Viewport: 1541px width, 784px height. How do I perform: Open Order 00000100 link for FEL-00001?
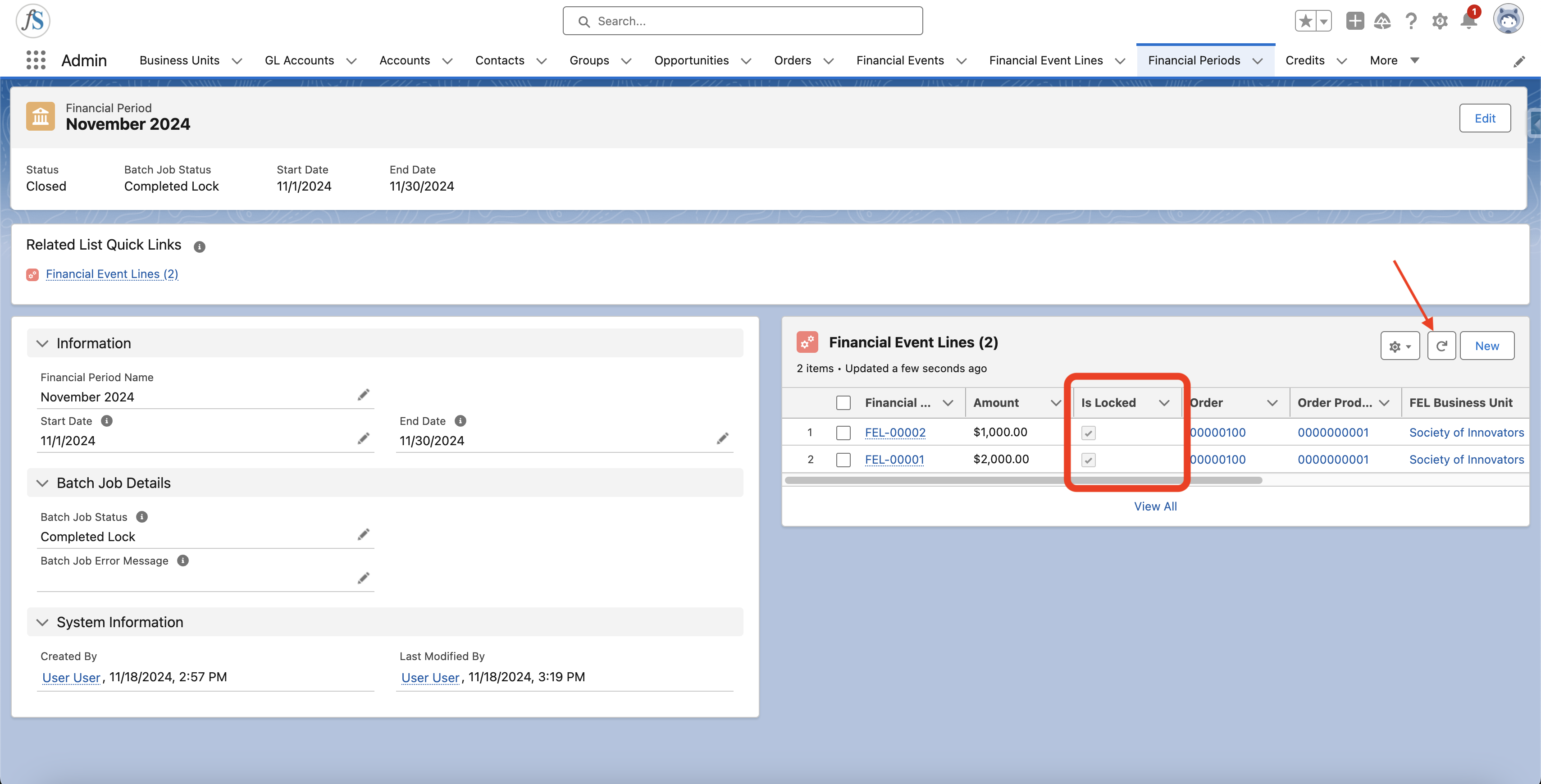click(x=1217, y=459)
